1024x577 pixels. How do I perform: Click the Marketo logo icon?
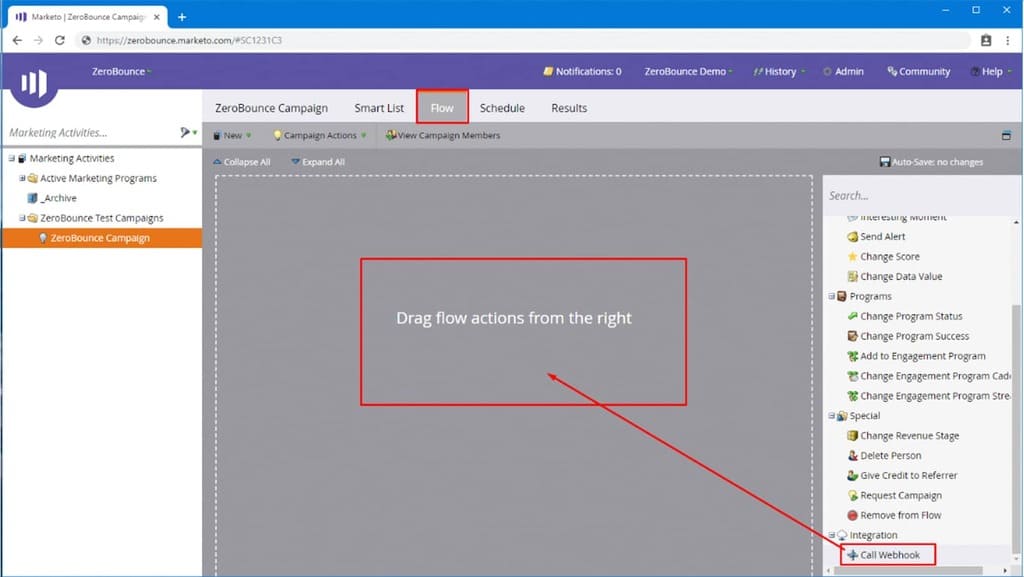point(34,84)
